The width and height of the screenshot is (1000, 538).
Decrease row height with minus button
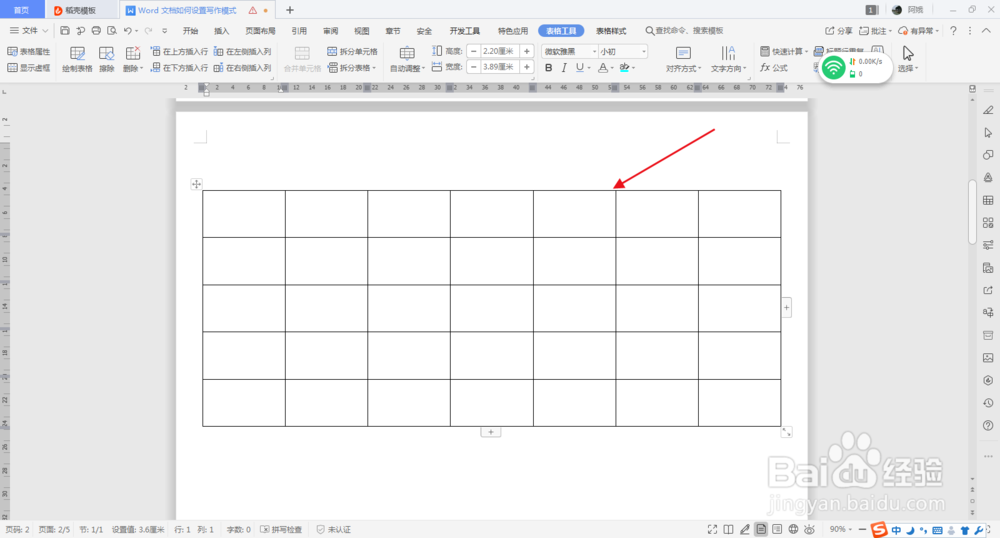pos(474,51)
